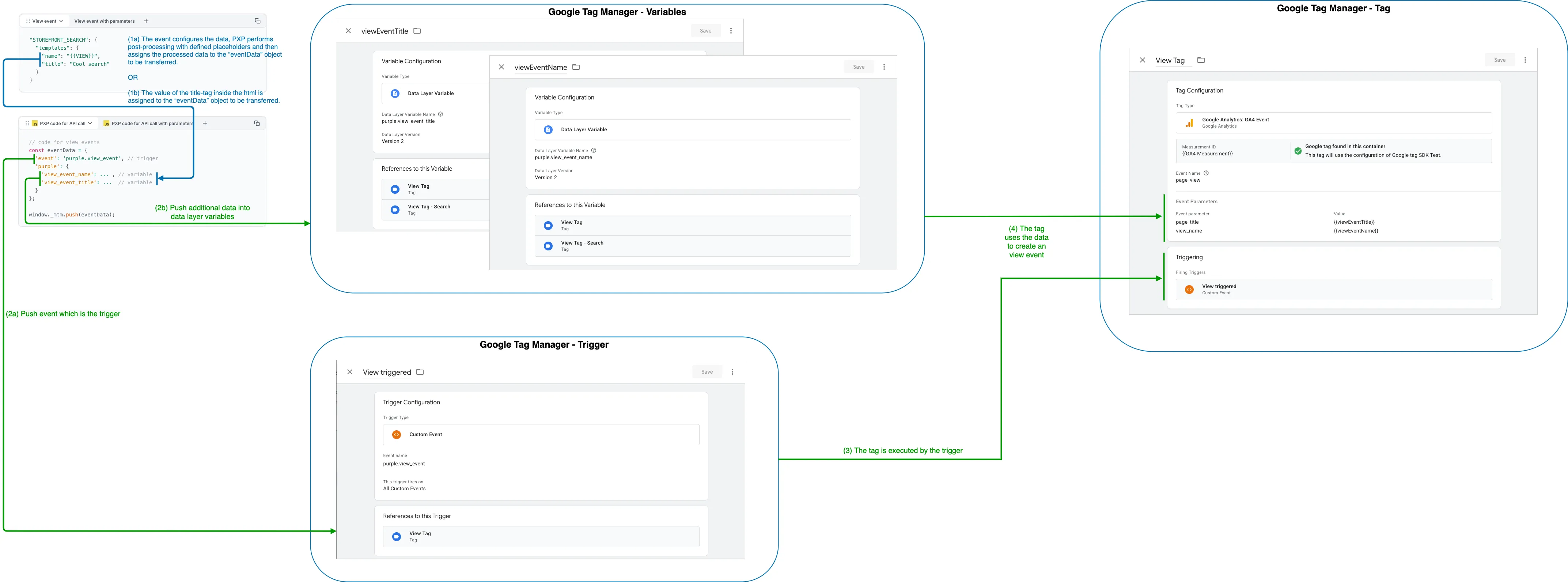Open View Tag - Search reference in viewEventName
The height and width of the screenshot is (582, 1568).
click(x=693, y=246)
